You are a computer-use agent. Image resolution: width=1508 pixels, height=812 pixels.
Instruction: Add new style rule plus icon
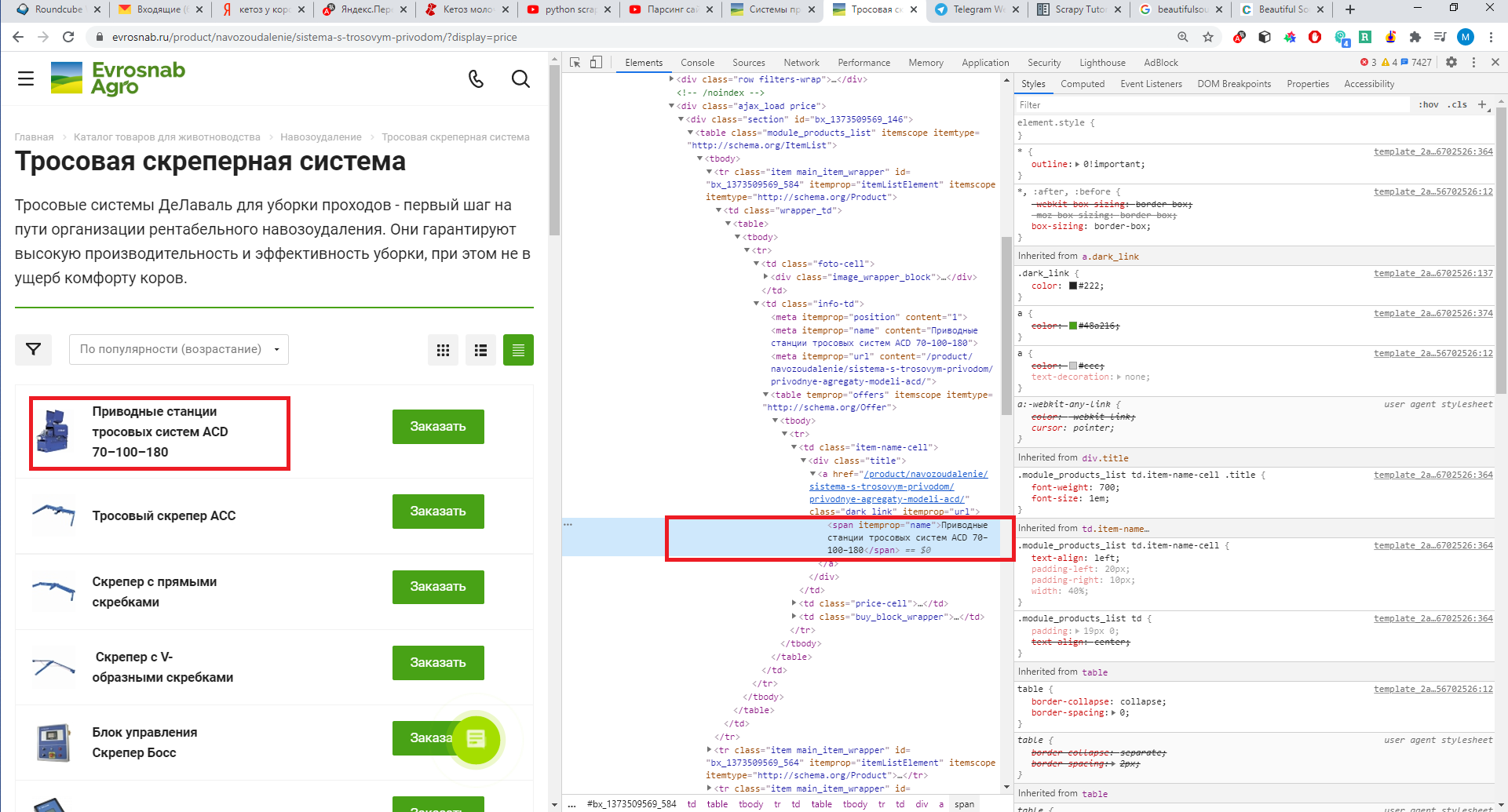pyautogui.click(x=1482, y=104)
